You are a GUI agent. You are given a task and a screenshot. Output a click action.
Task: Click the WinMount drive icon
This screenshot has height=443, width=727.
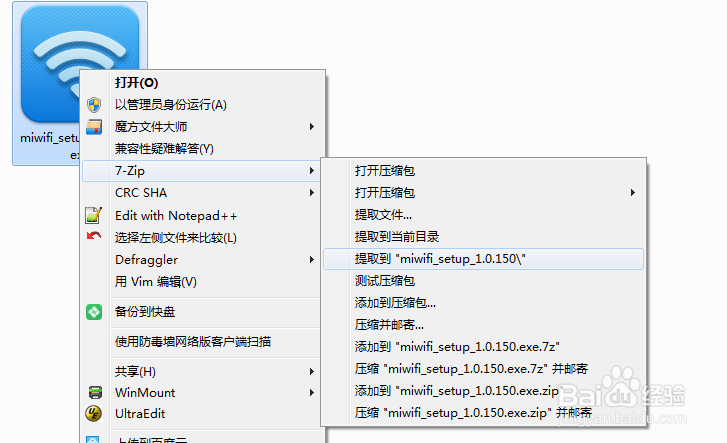(95, 392)
